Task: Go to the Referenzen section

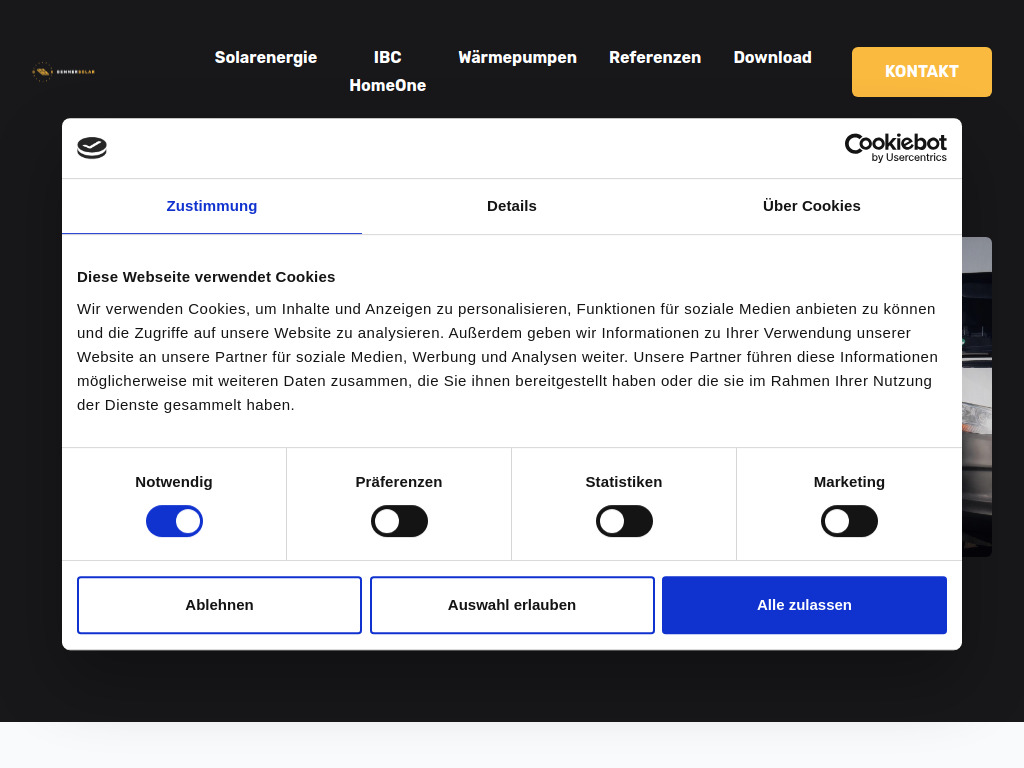Action: coord(655,57)
